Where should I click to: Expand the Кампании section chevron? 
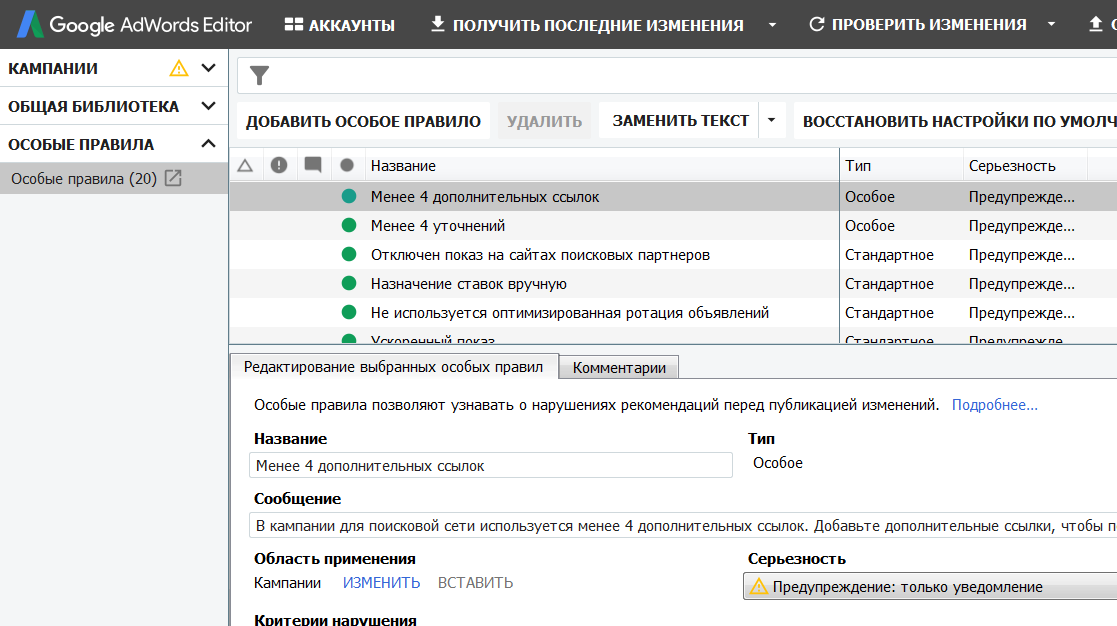tap(208, 68)
